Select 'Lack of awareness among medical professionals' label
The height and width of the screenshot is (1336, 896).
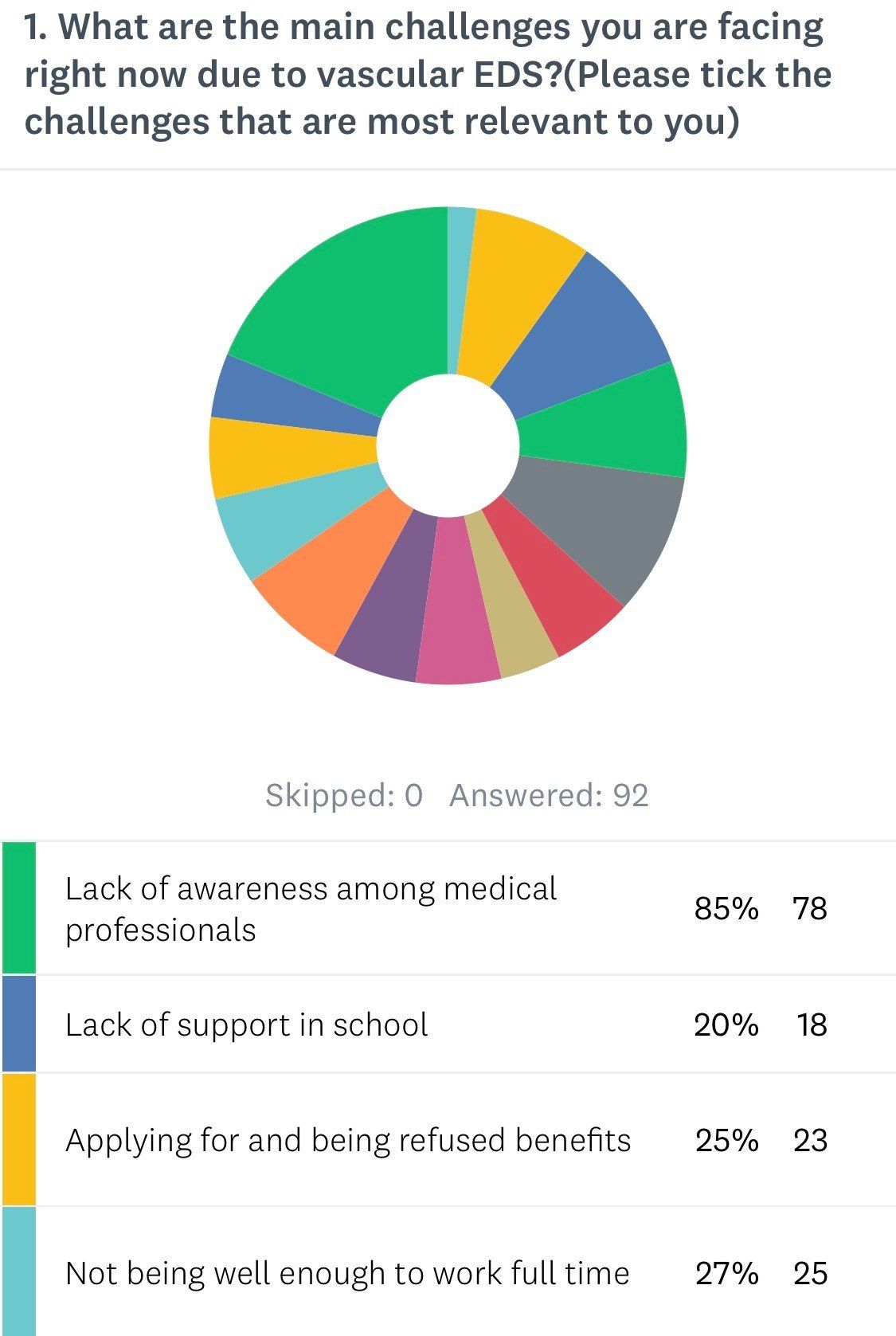311,909
